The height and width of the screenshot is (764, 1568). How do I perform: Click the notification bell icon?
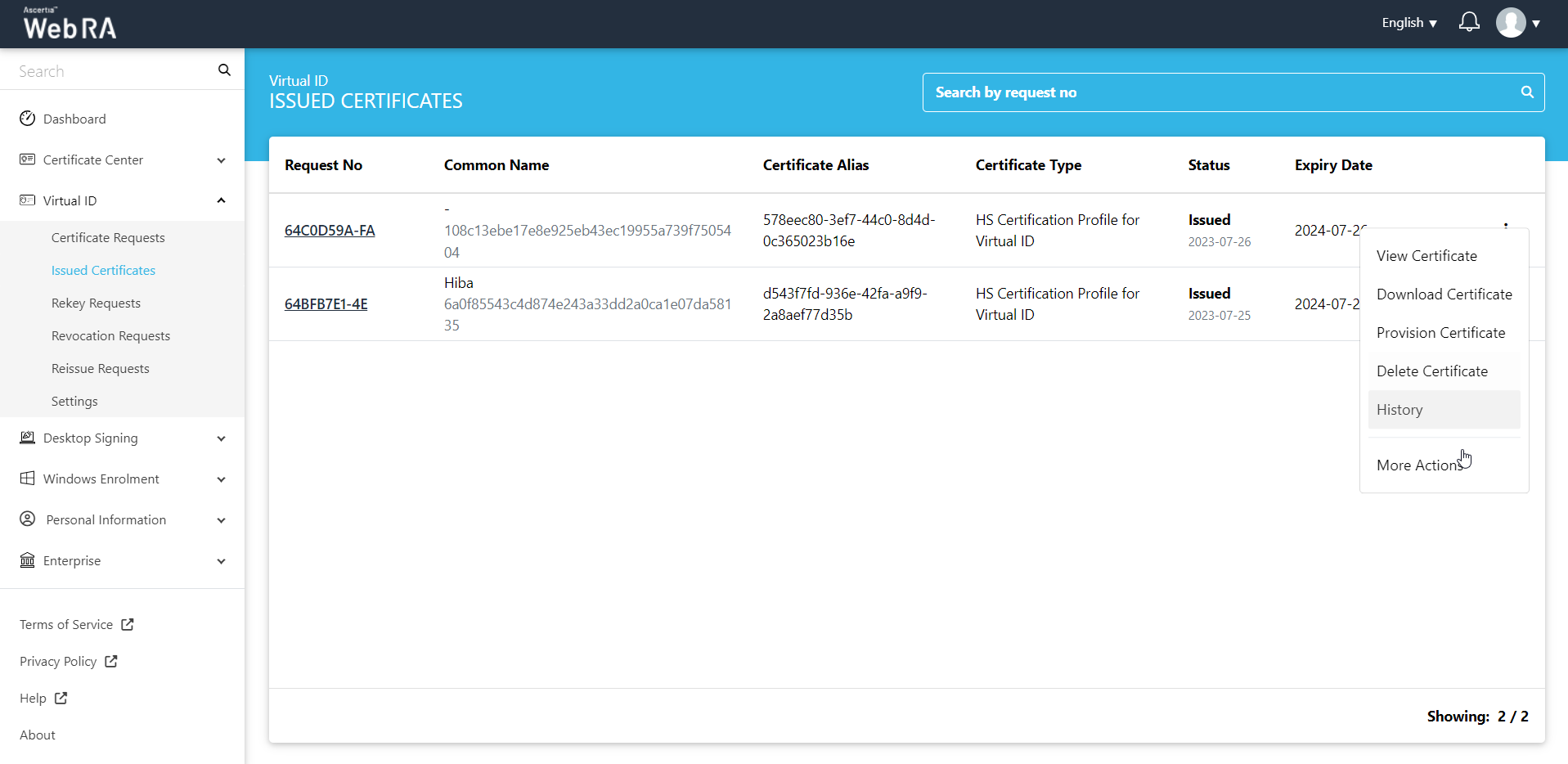[1468, 22]
